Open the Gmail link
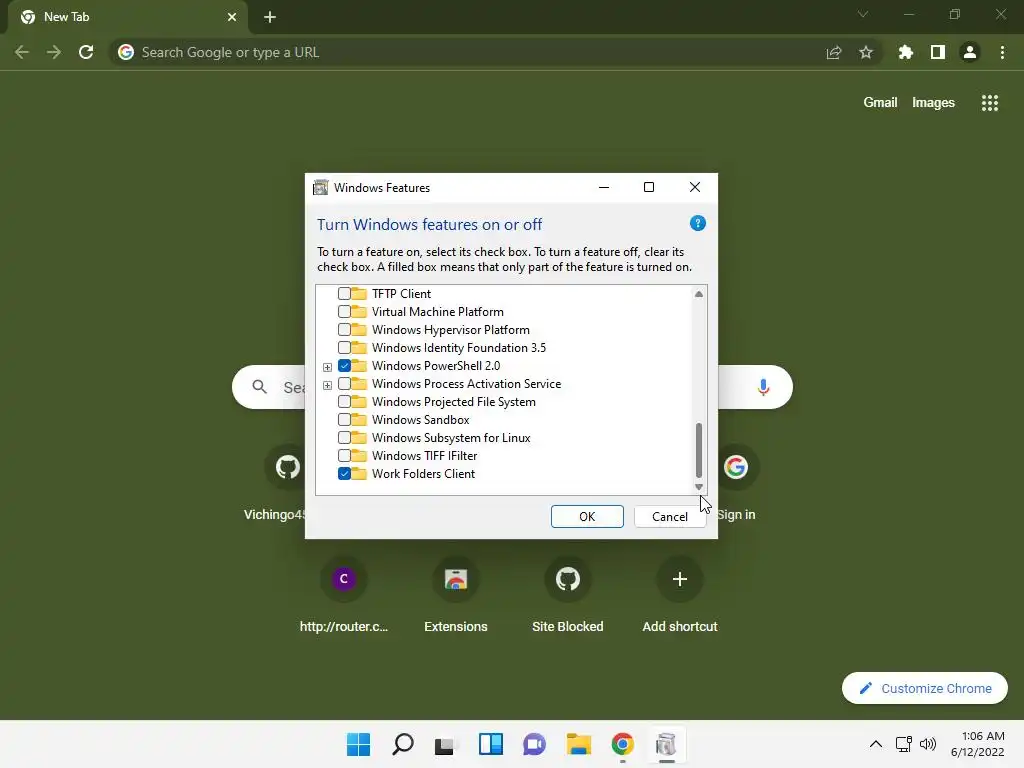The width and height of the screenshot is (1024, 768). (x=880, y=103)
